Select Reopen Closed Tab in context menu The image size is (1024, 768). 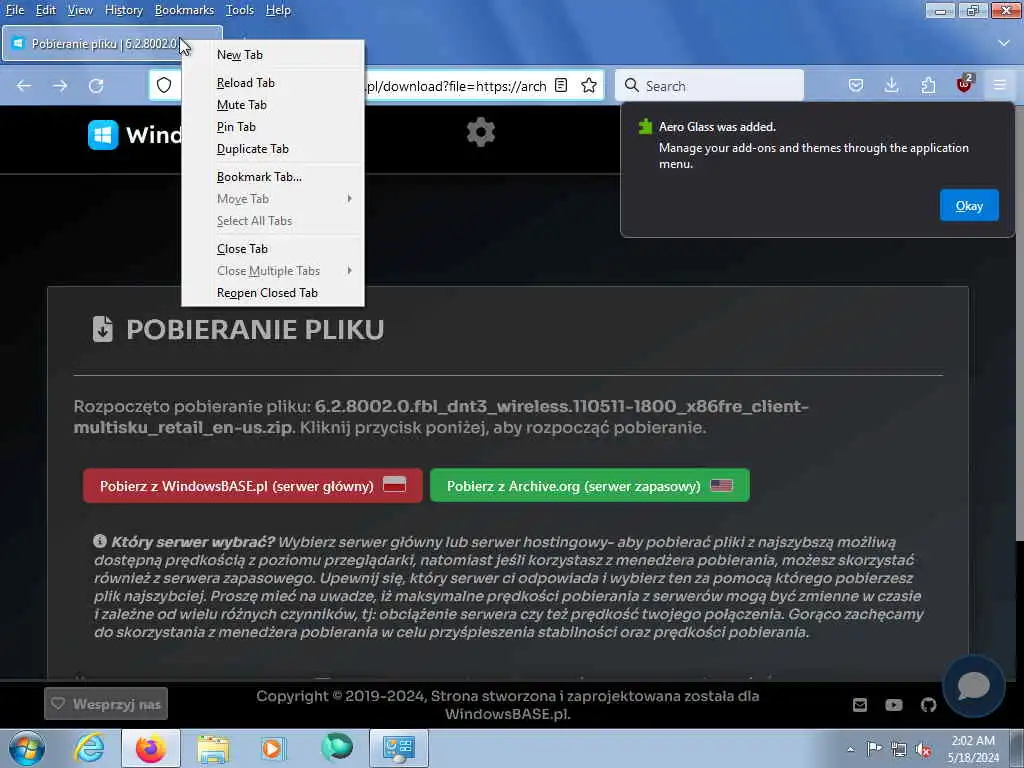tap(273, 293)
